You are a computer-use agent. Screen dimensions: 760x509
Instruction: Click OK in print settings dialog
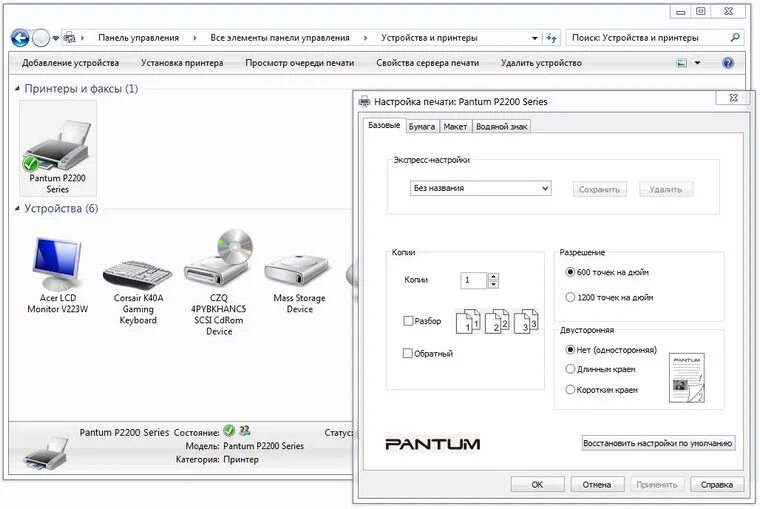point(537,484)
